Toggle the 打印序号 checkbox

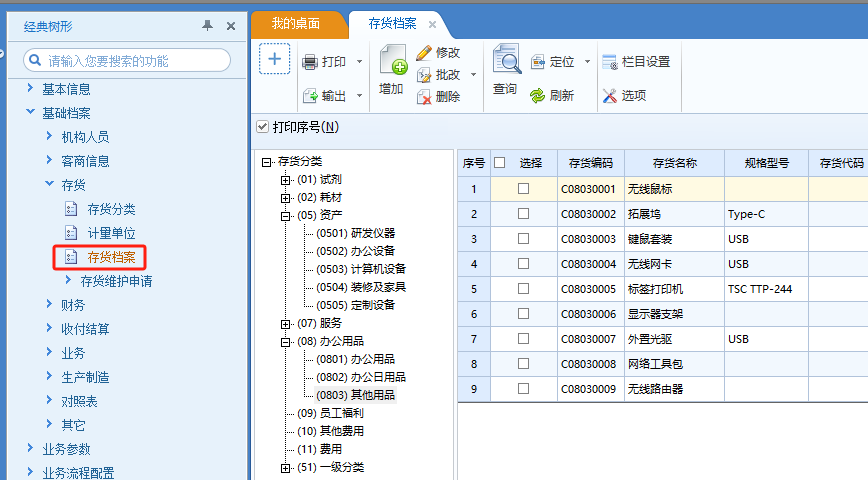click(263, 127)
